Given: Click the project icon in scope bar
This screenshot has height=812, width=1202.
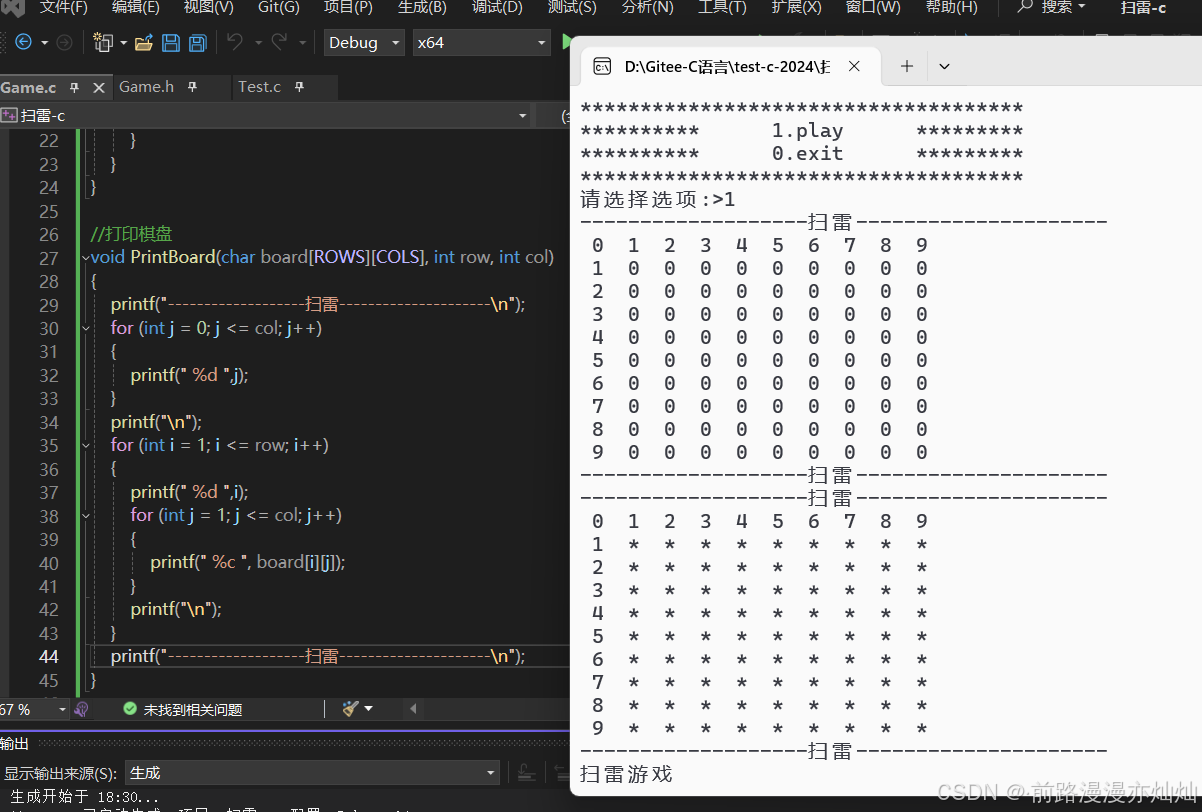Looking at the screenshot, I should click(9, 116).
